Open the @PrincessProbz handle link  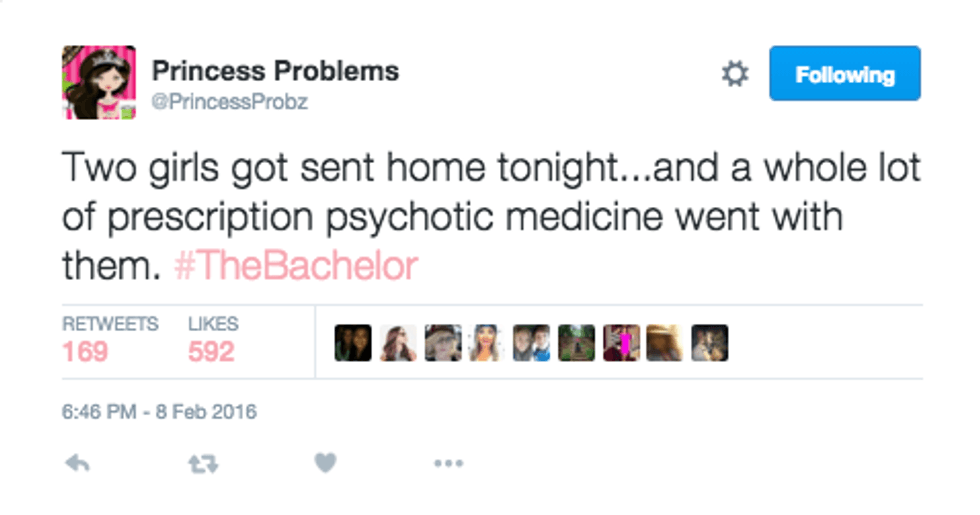coord(229,102)
